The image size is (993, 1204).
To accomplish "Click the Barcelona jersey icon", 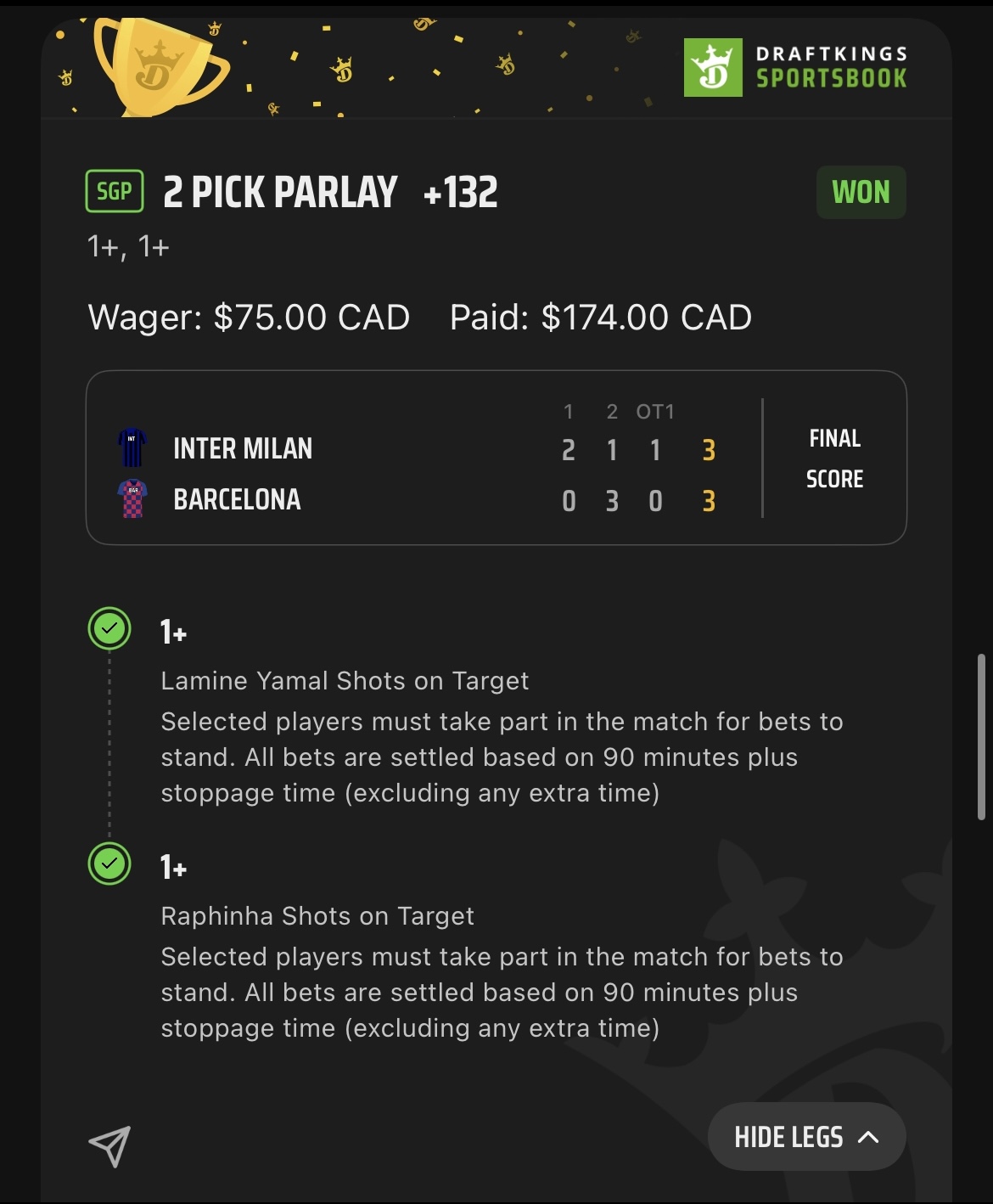I will (132, 499).
